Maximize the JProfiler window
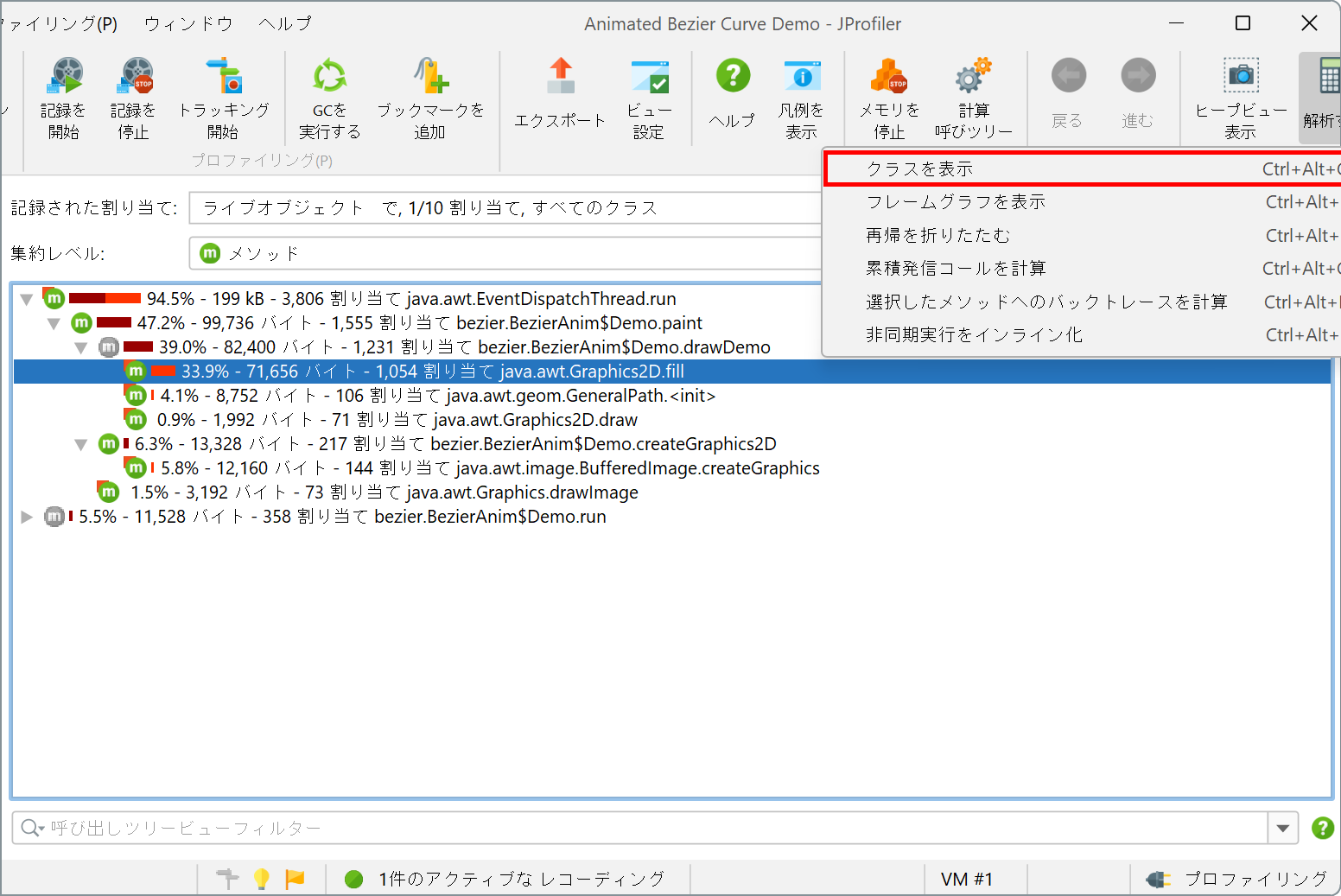Screen dimensions: 1341x896 [x=1242, y=23]
